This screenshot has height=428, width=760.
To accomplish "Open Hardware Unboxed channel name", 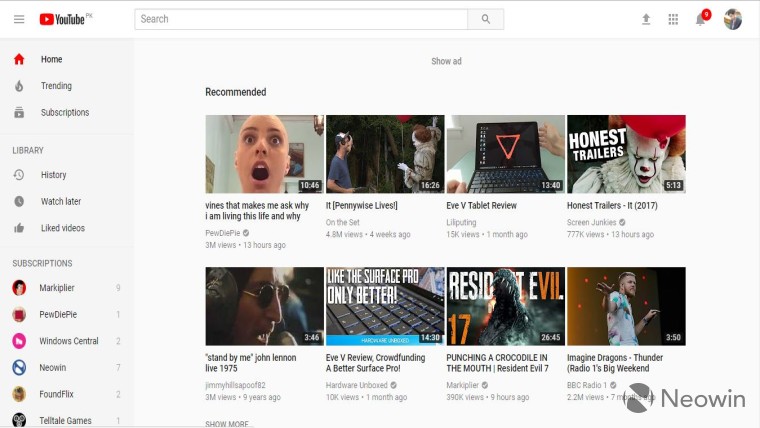I will (356, 385).
